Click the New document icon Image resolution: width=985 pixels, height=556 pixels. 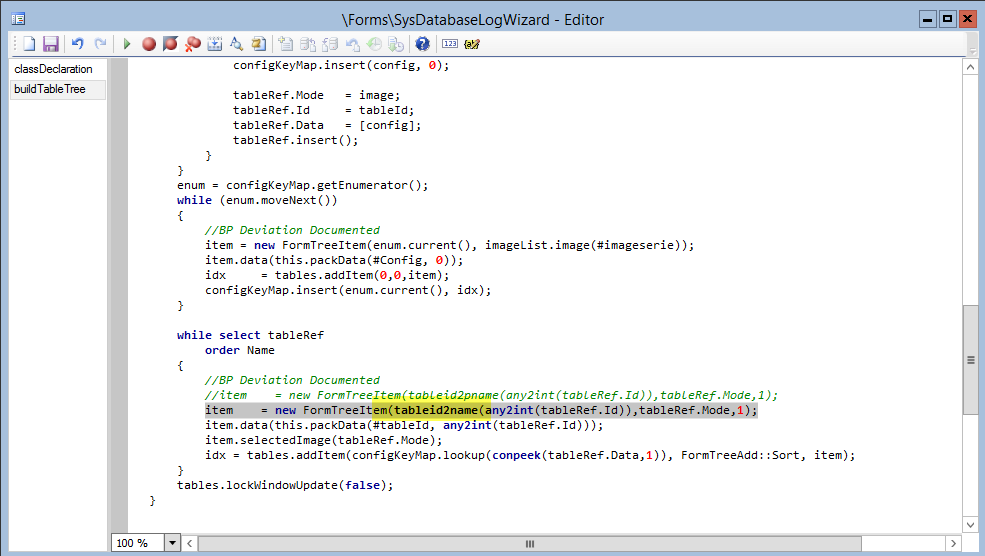click(29, 44)
